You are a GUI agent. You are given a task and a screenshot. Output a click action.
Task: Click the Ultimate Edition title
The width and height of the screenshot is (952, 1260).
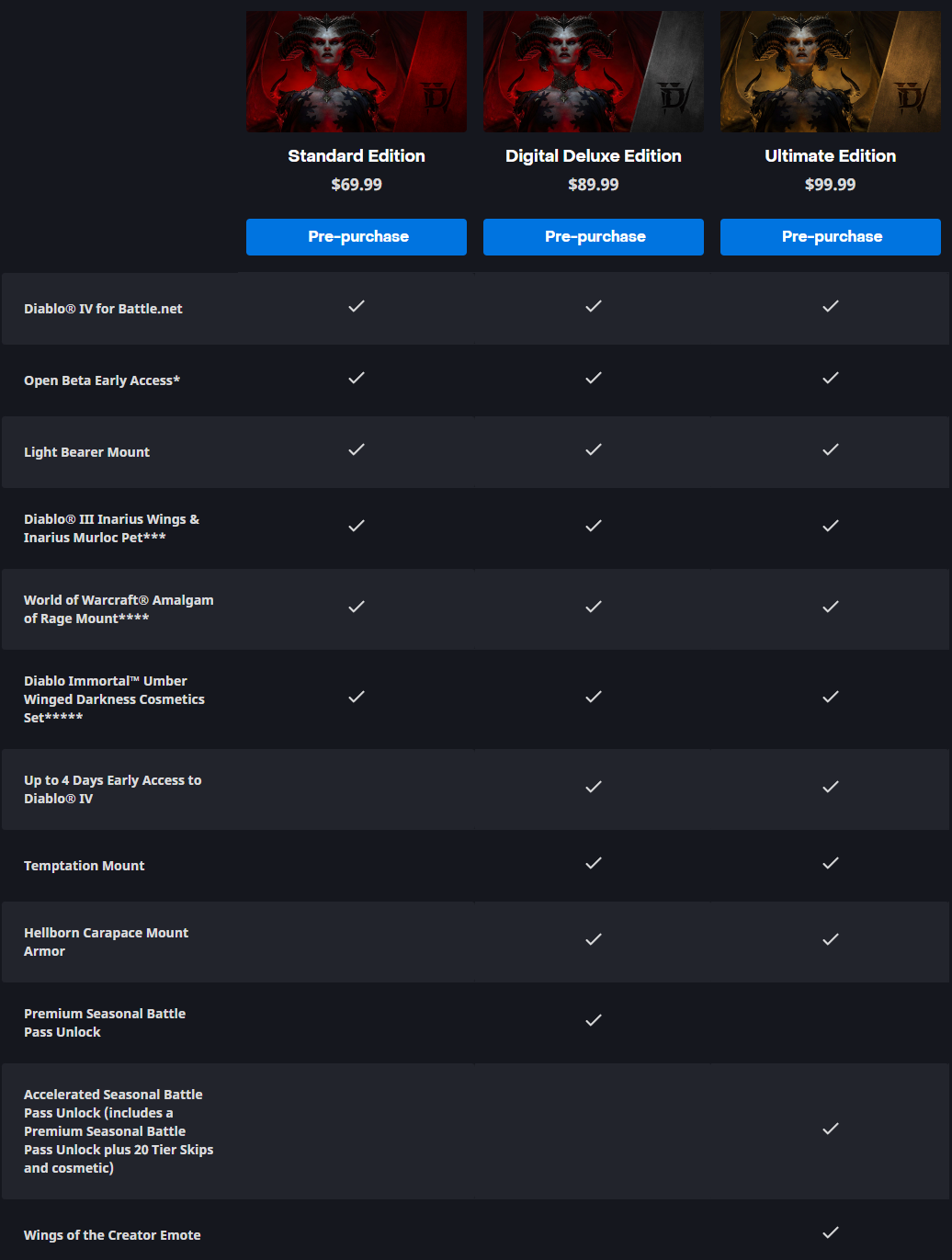(x=831, y=156)
